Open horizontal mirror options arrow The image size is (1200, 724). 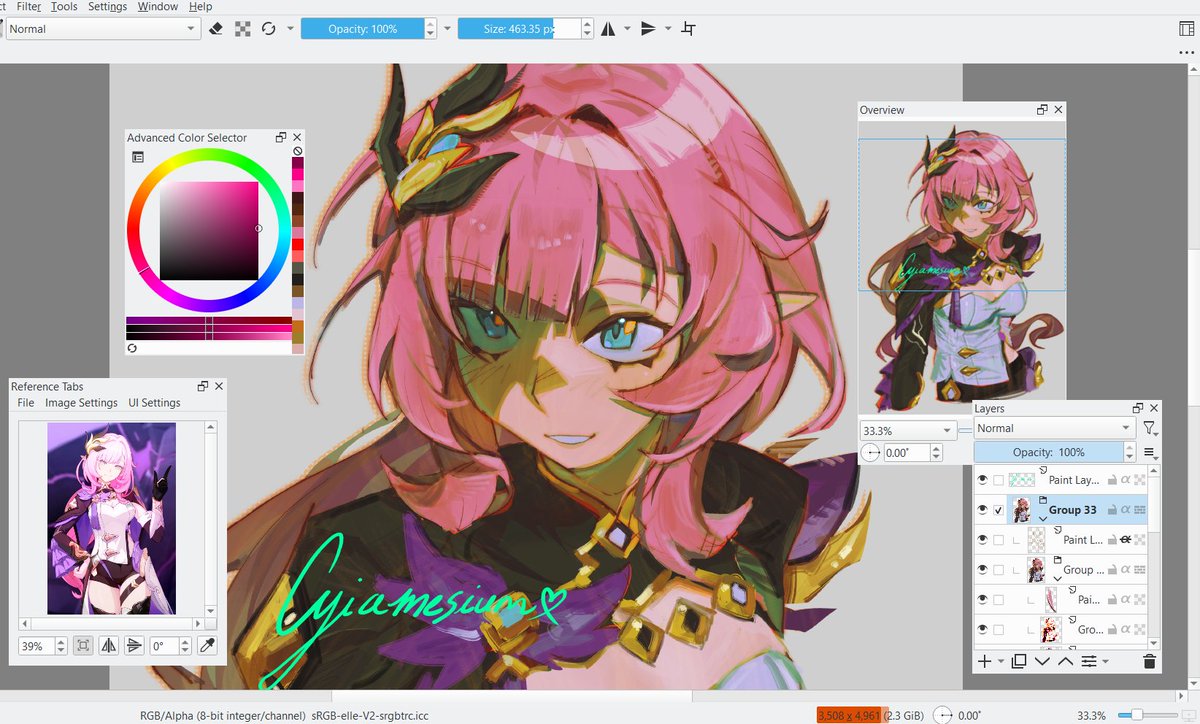point(627,29)
